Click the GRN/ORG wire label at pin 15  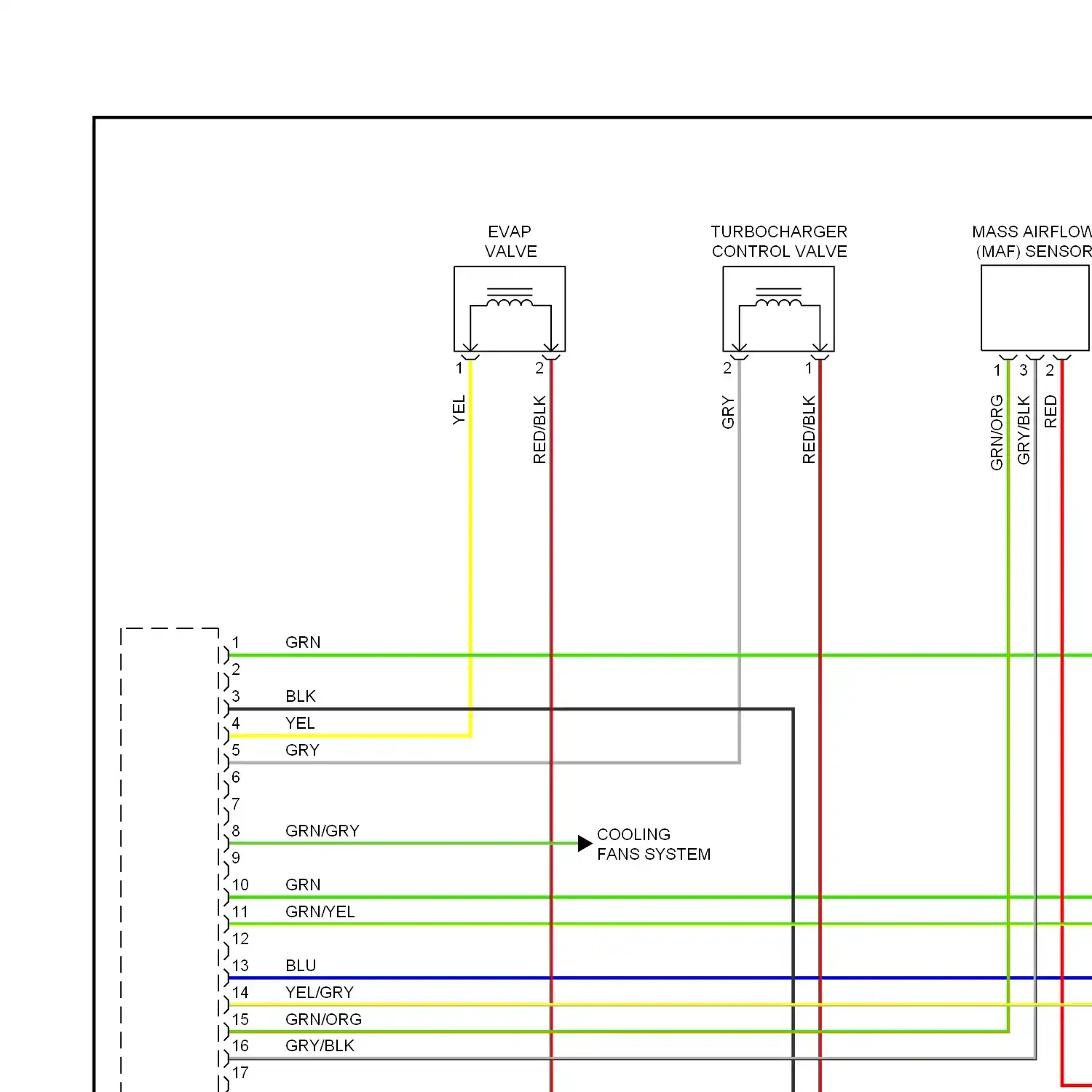click(x=324, y=1019)
